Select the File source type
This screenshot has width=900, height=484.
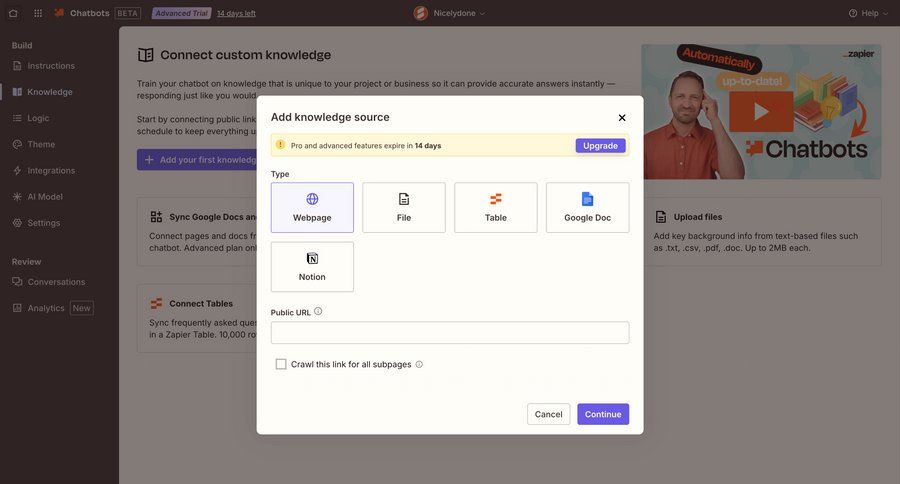(x=404, y=207)
